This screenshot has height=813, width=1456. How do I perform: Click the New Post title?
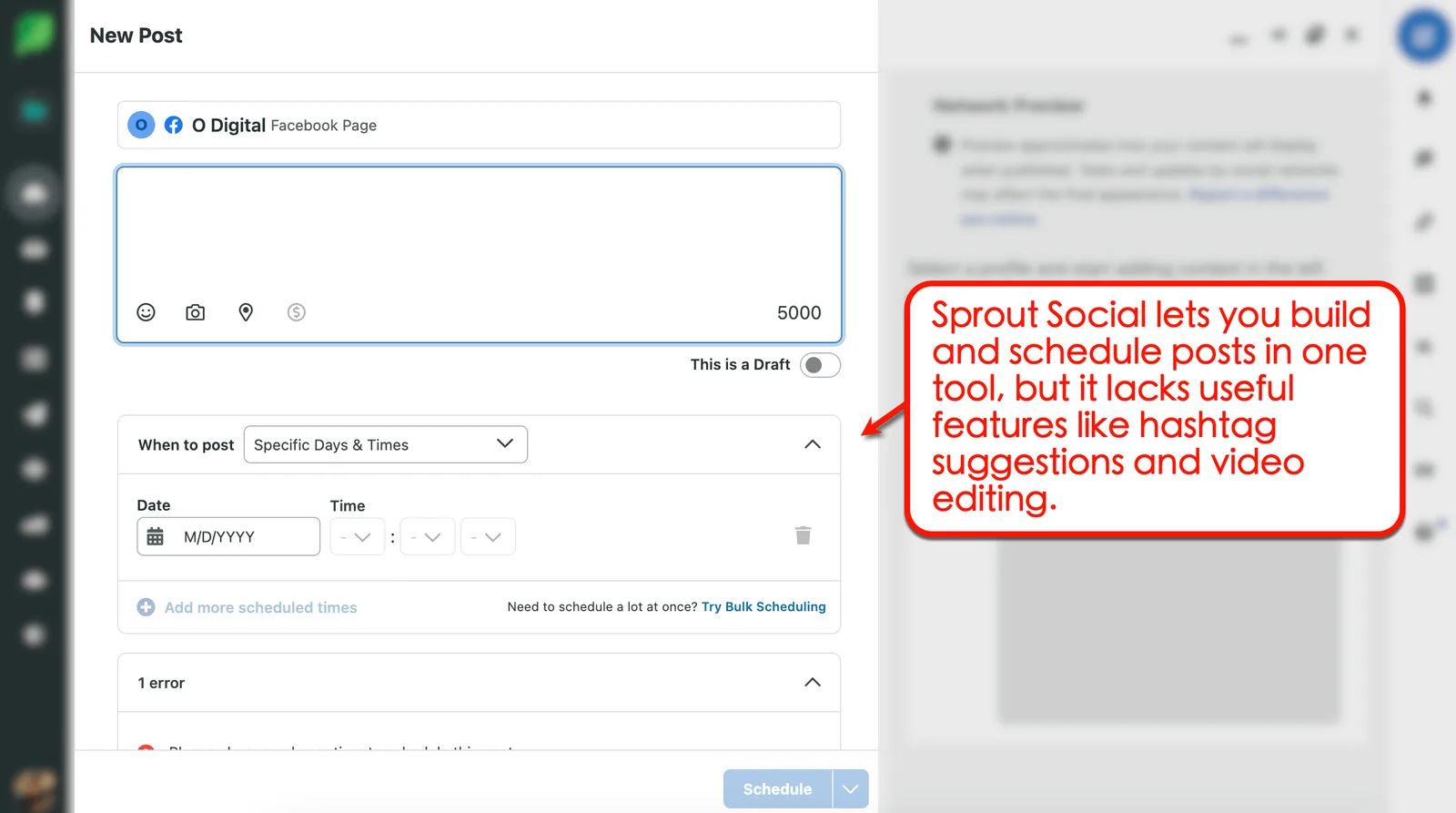(x=136, y=36)
